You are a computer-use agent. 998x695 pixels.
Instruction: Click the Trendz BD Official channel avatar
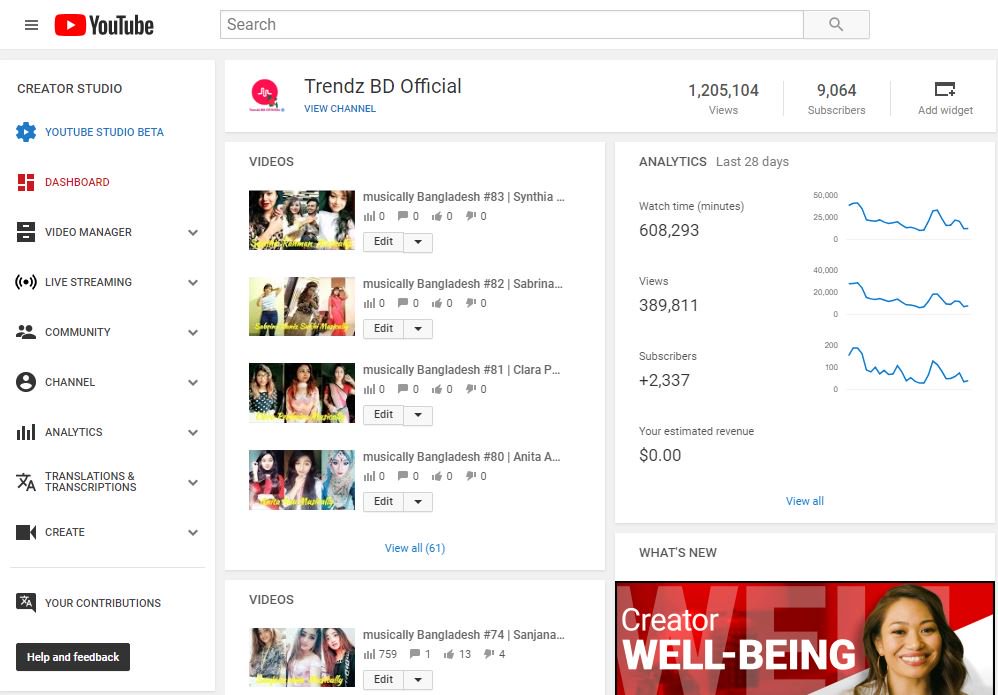click(x=265, y=96)
